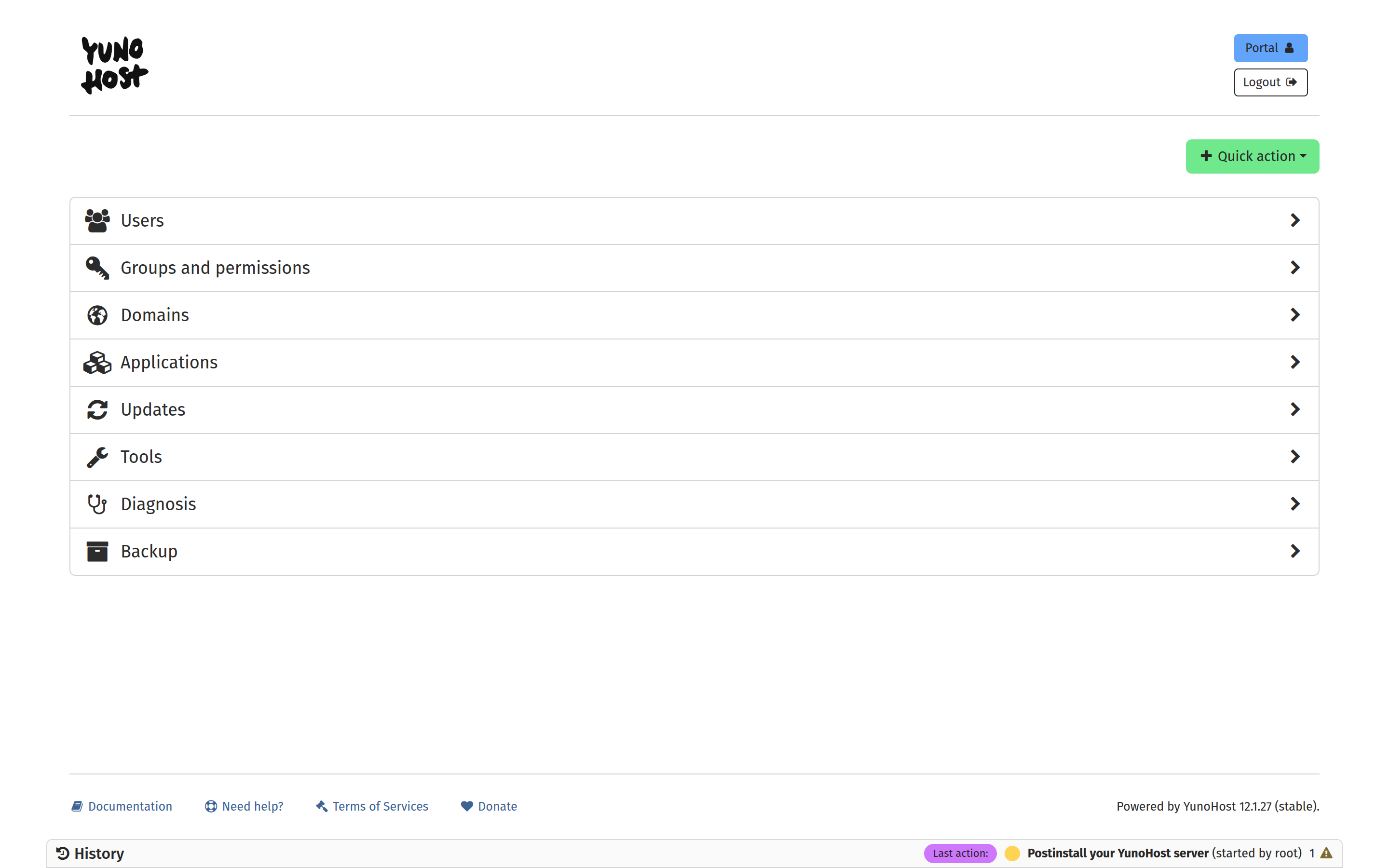This screenshot has width=1389, height=868.
Task: Click the chevron on the Tools row
Action: click(1295, 457)
